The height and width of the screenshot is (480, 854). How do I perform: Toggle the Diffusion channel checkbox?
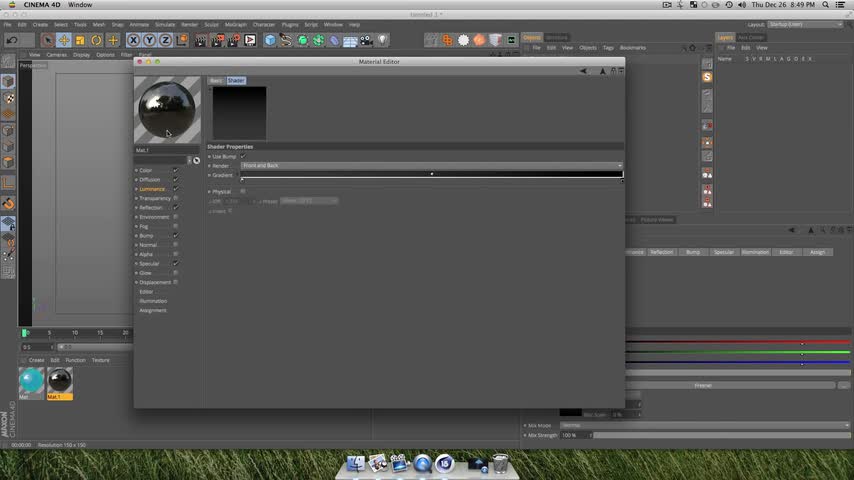[175, 179]
